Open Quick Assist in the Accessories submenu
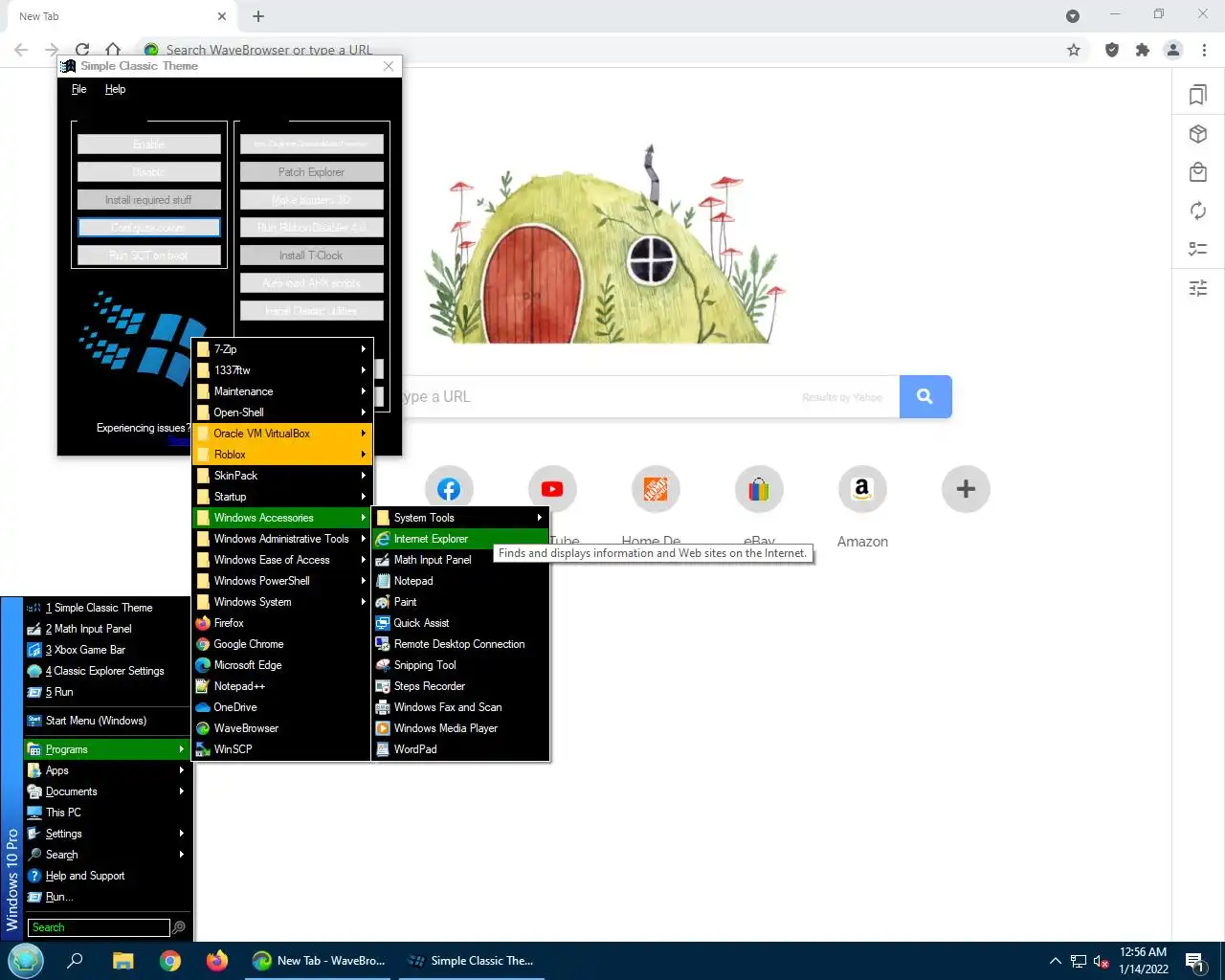Image resolution: width=1225 pixels, height=980 pixels. [x=460, y=623]
